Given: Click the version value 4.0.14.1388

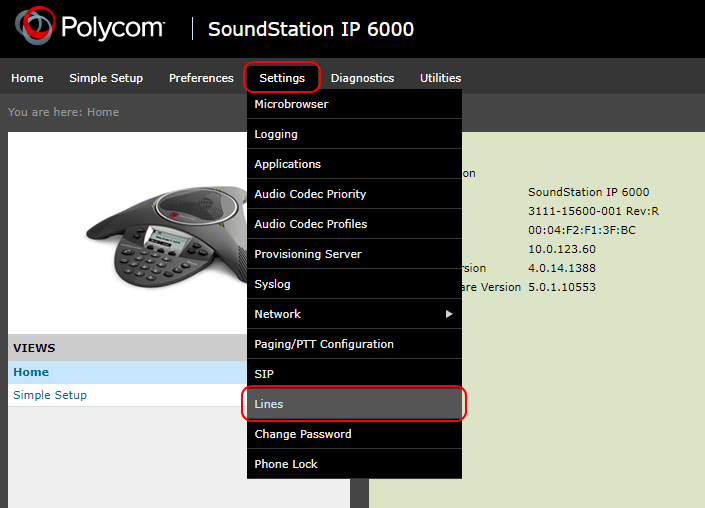Looking at the screenshot, I should tap(562, 268).
